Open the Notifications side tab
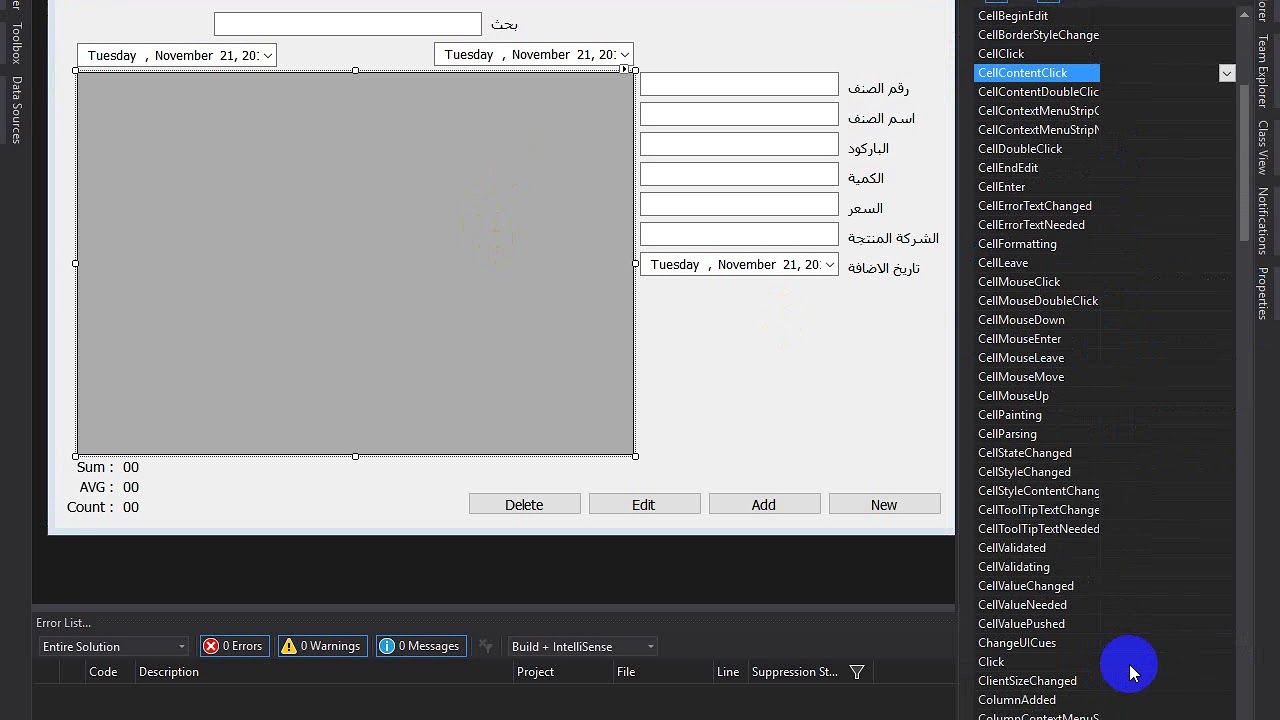Screen dimensions: 1280x720 (x=1263, y=220)
